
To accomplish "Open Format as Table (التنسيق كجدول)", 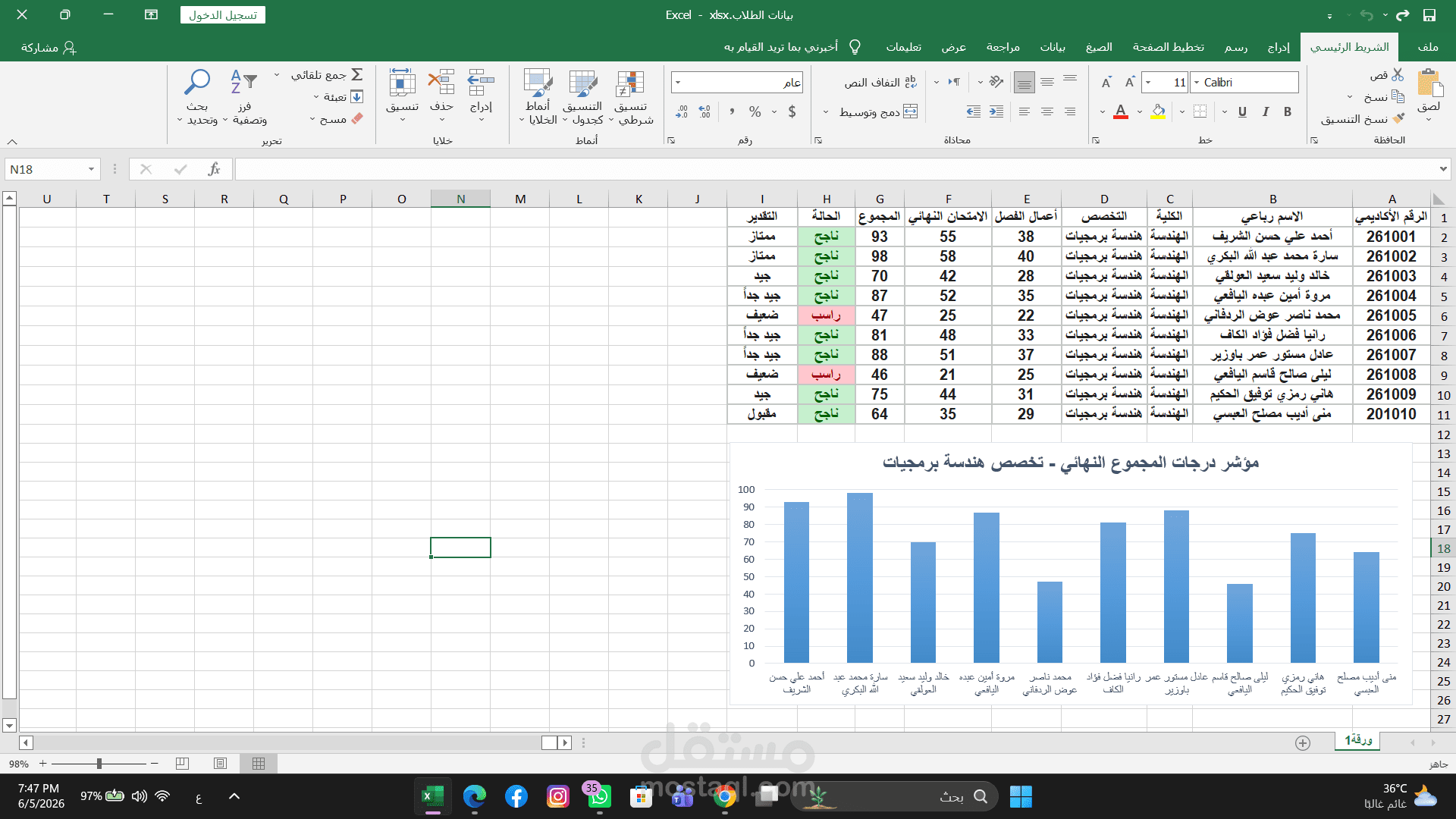I will point(582,97).
